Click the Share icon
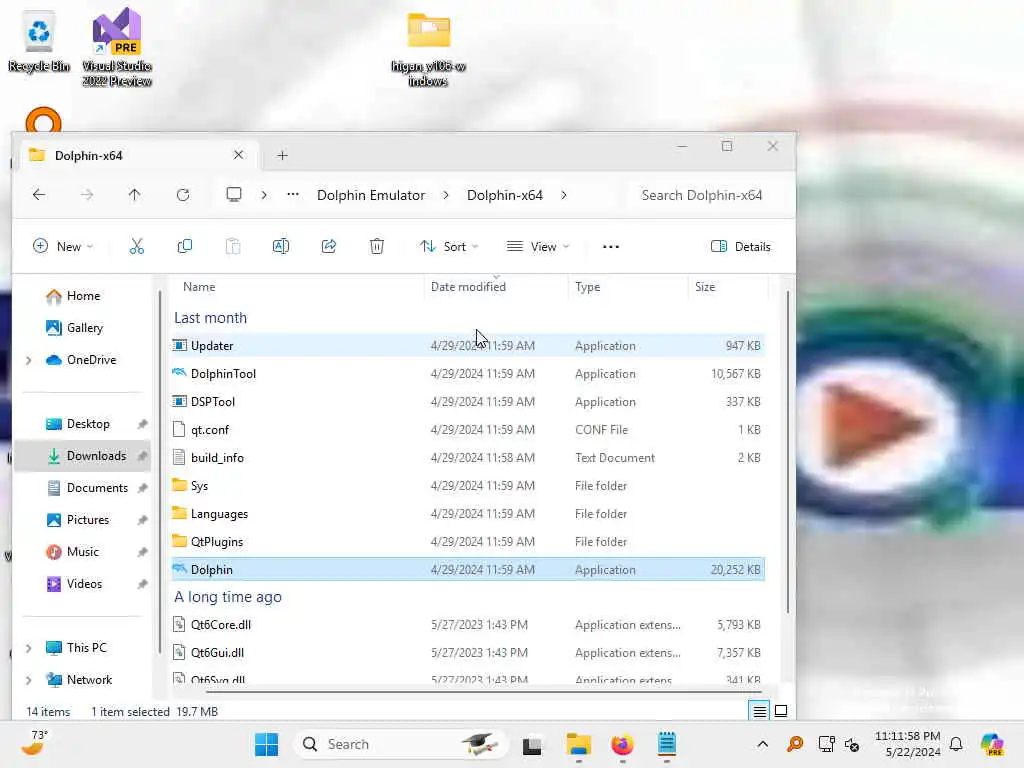The height and width of the screenshot is (768, 1024). click(328, 246)
